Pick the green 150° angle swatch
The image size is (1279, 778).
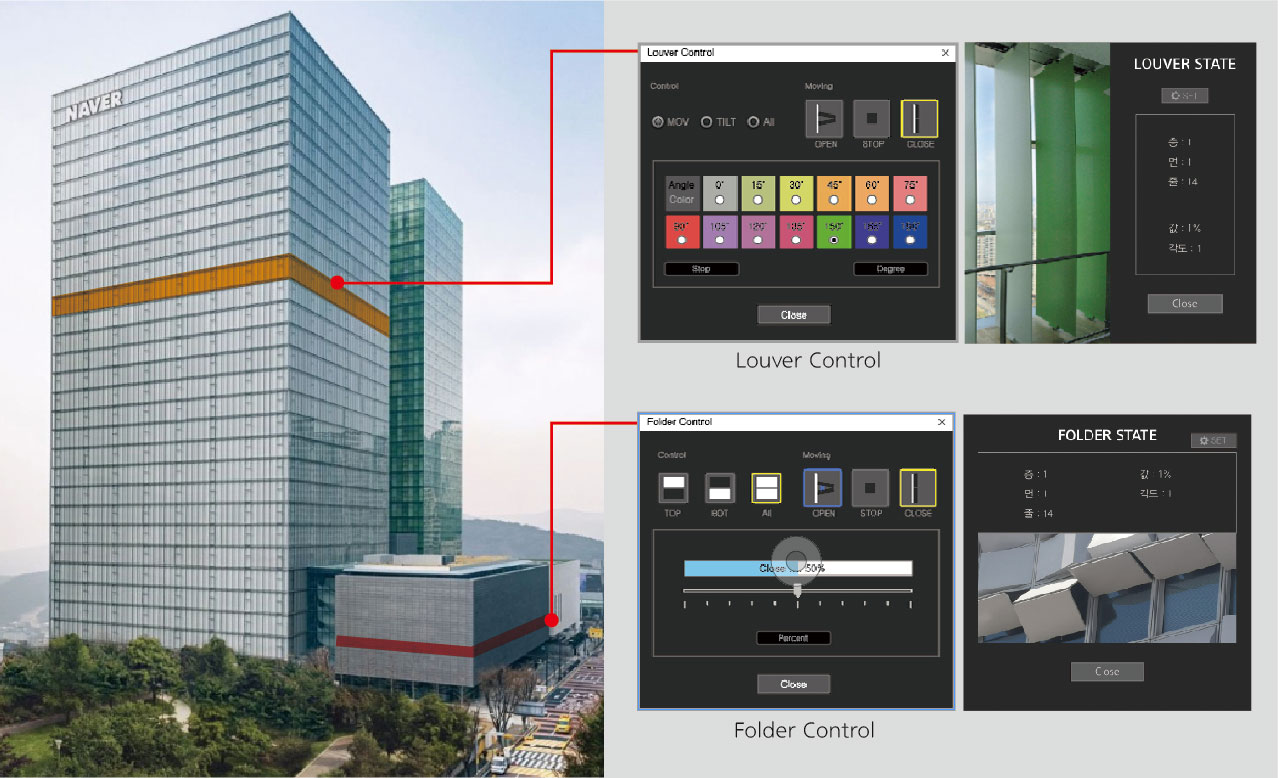tap(834, 233)
